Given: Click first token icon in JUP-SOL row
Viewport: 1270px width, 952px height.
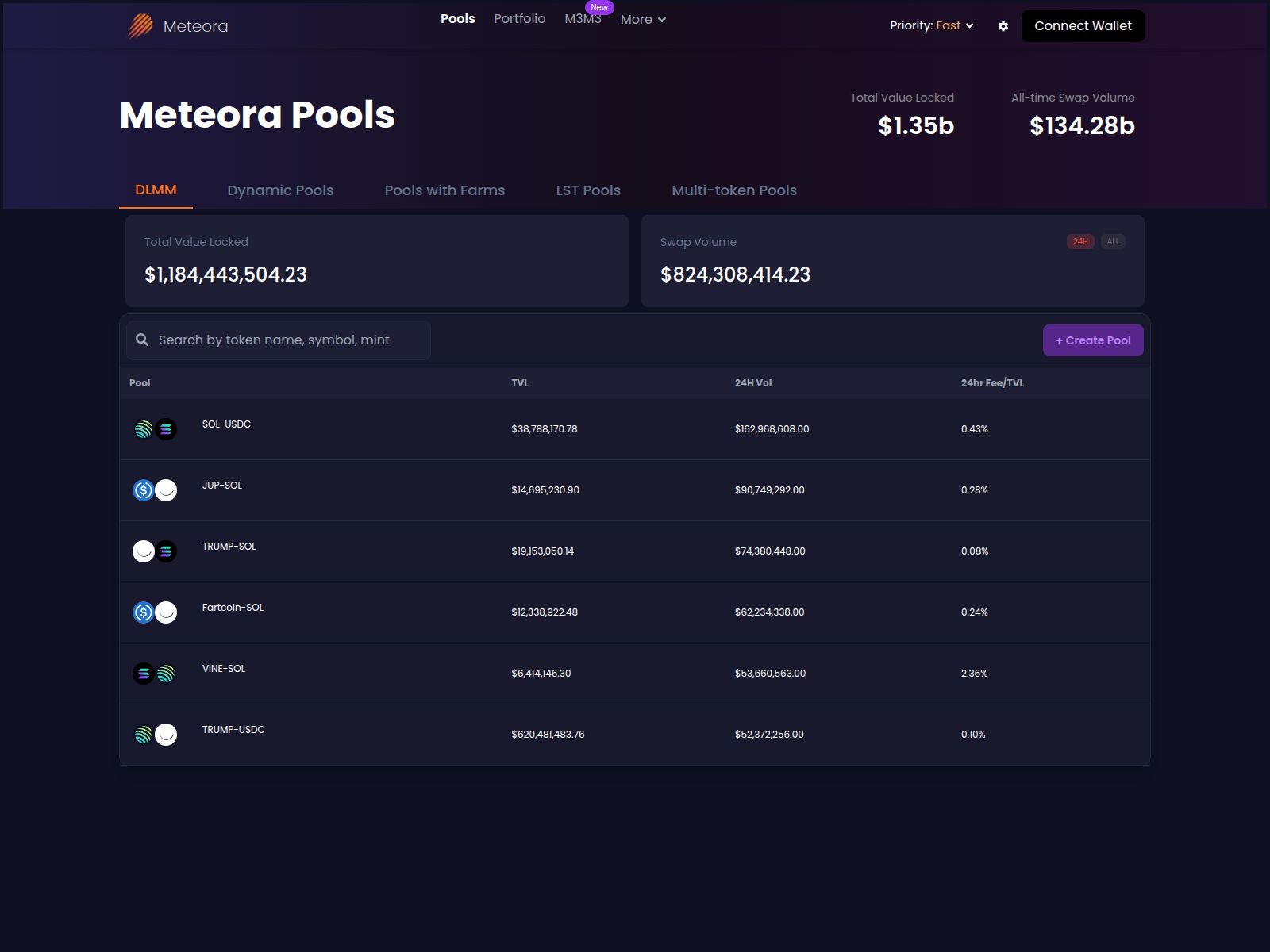Looking at the screenshot, I should point(144,490).
